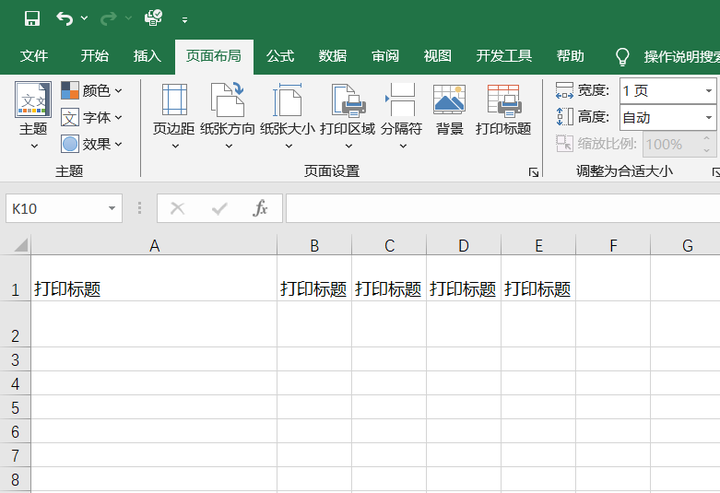Open the Undo history dropdown arrow
Image resolution: width=720 pixels, height=493 pixels.
click(x=84, y=18)
